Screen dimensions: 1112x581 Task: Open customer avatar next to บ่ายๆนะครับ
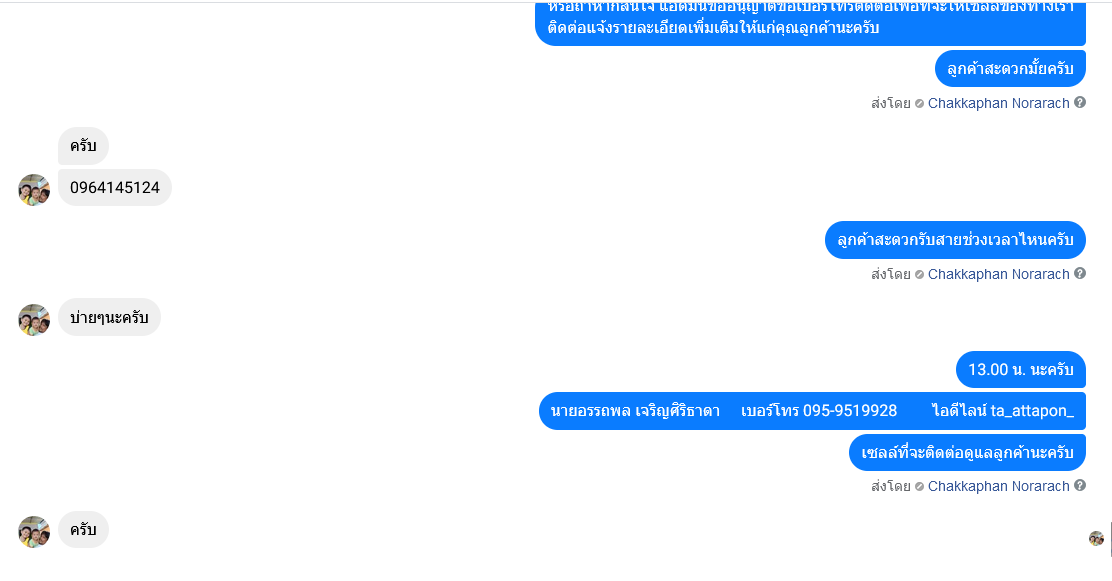point(34,319)
